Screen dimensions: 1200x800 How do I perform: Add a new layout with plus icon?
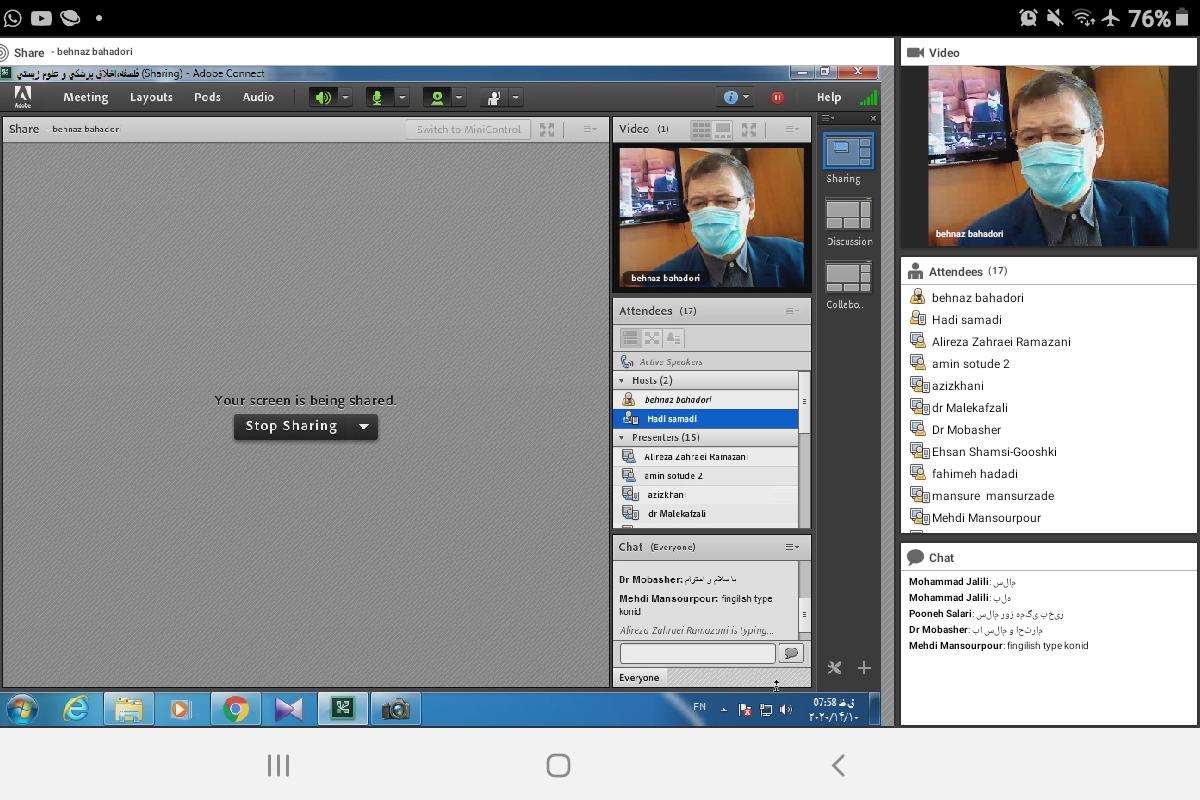(864, 668)
